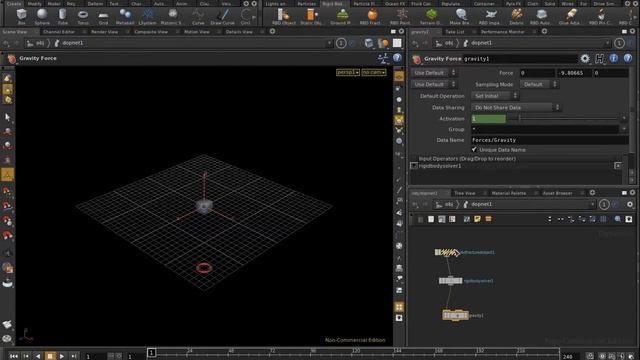This screenshot has height=360, width=640.
Task: Click the Static Object shelf tool
Action: 311,16
